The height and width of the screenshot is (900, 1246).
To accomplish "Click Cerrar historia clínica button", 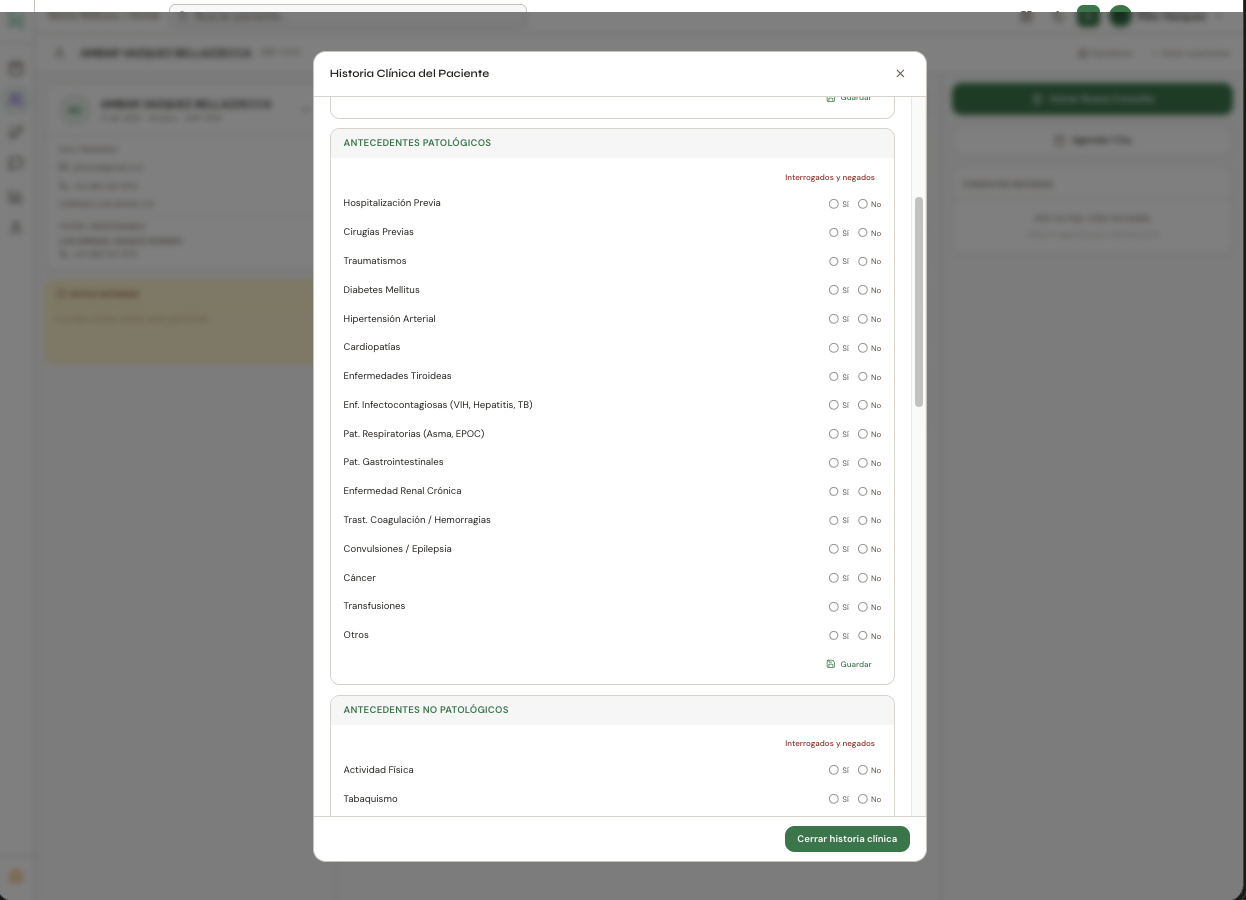I will pos(847,839).
